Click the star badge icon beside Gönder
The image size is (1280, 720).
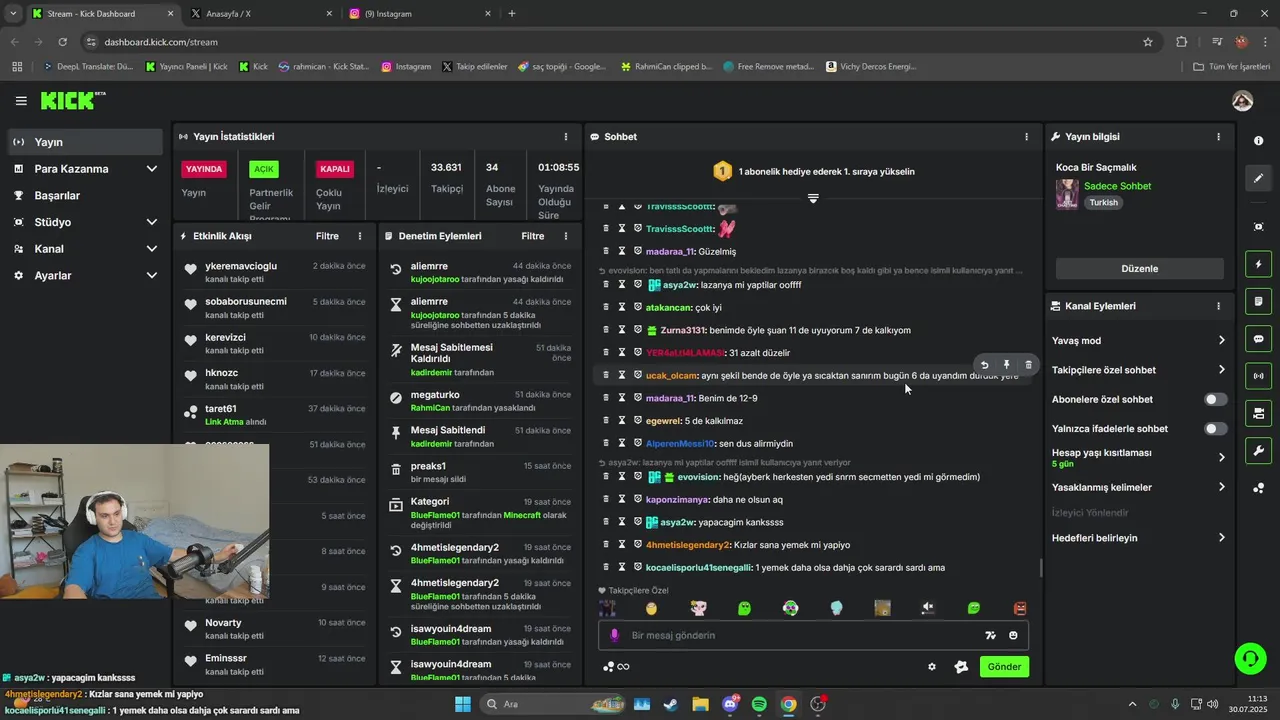click(961, 667)
